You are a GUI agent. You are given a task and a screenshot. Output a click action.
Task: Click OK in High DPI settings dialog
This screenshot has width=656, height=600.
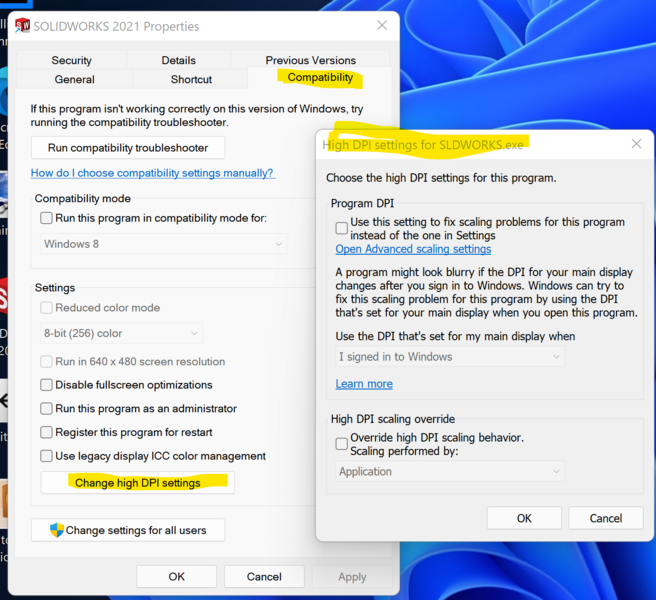(524, 518)
